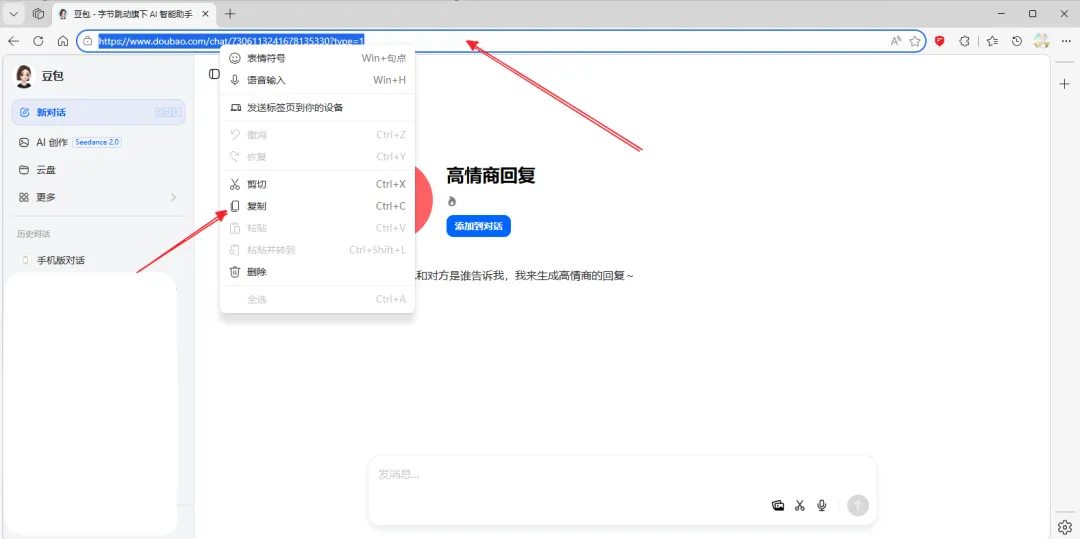Click the highlighted URL in address bar

click(231, 41)
